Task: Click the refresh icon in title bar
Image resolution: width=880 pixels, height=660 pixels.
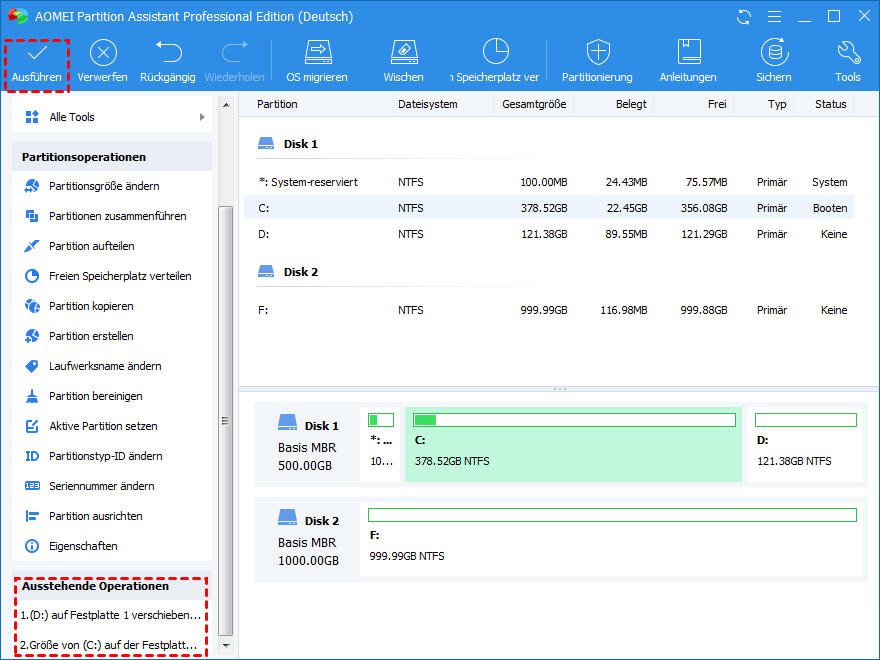Action: pos(743,17)
